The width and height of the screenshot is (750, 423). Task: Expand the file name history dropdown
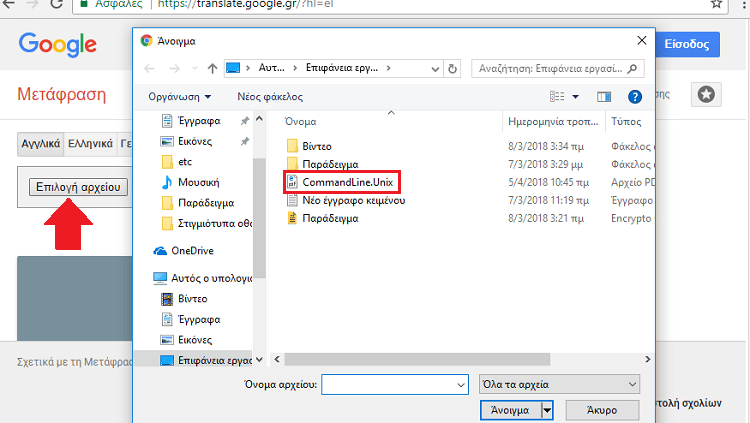461,385
